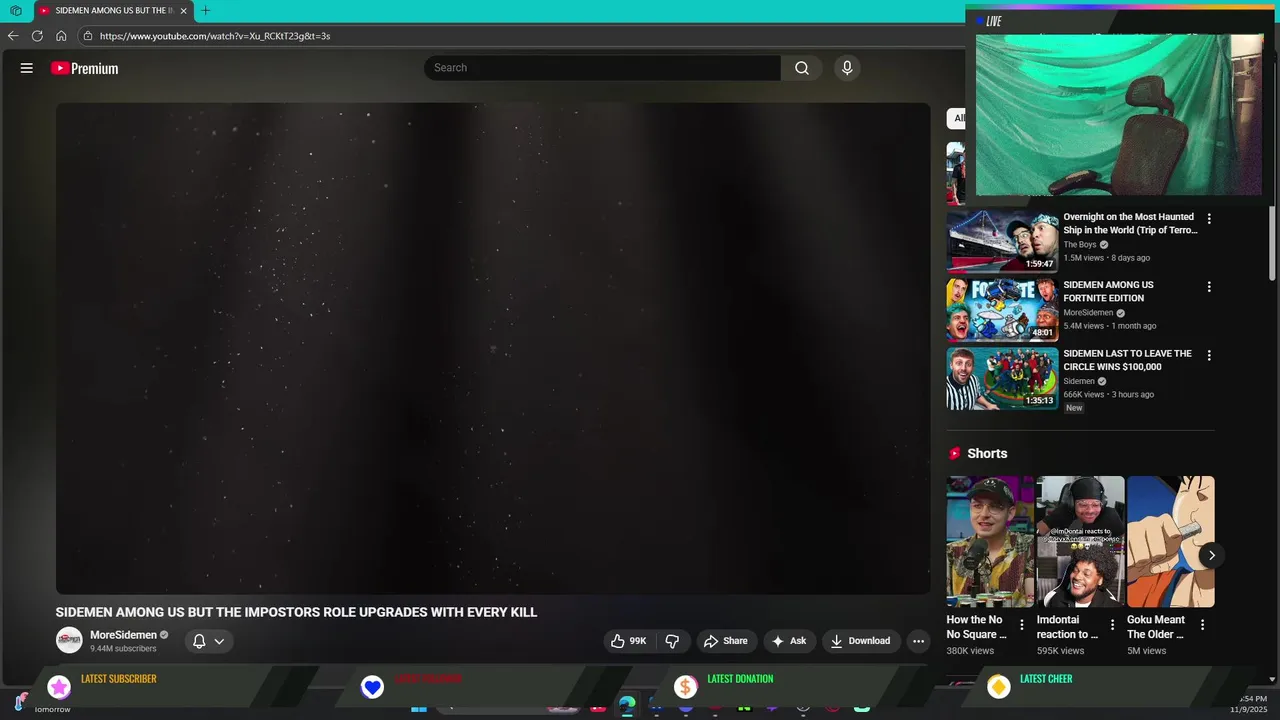
Task: Click '666K views · 3 hours ago' text
Action: pyautogui.click(x=1108, y=395)
